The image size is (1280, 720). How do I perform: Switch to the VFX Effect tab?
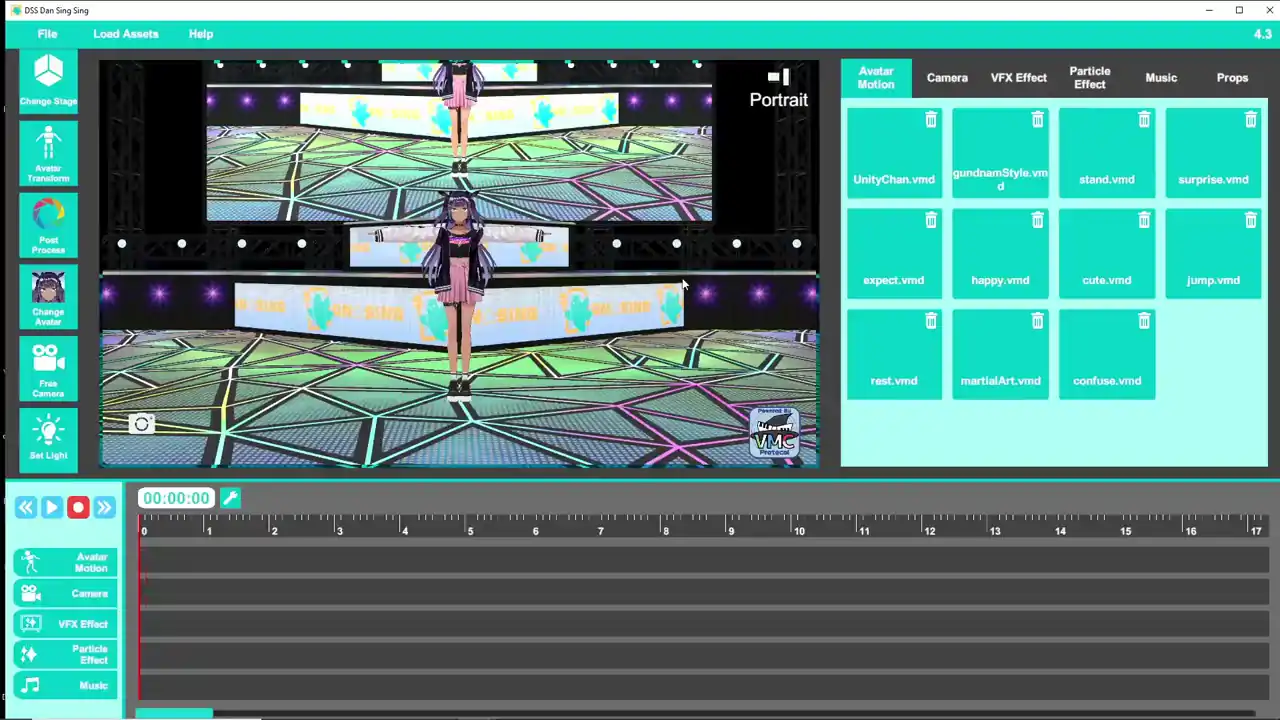point(1019,78)
